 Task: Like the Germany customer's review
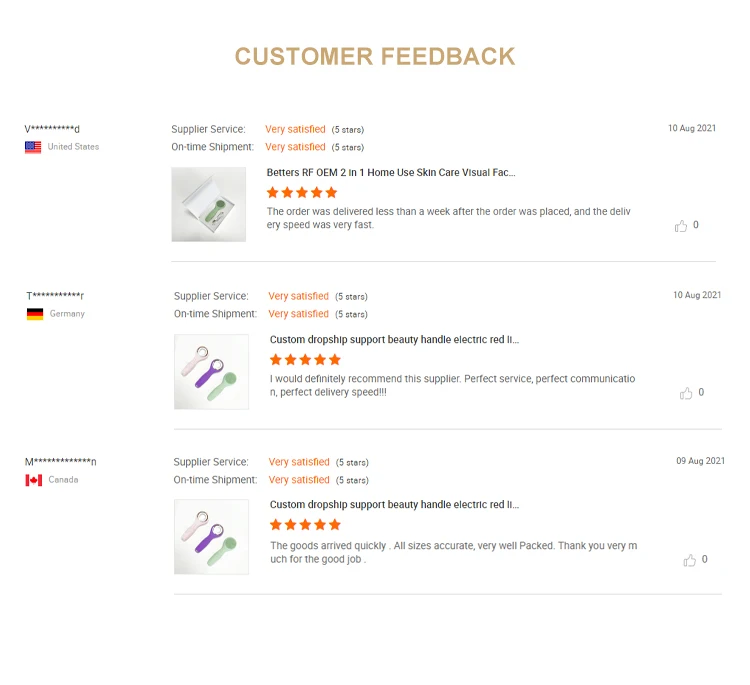tap(686, 393)
